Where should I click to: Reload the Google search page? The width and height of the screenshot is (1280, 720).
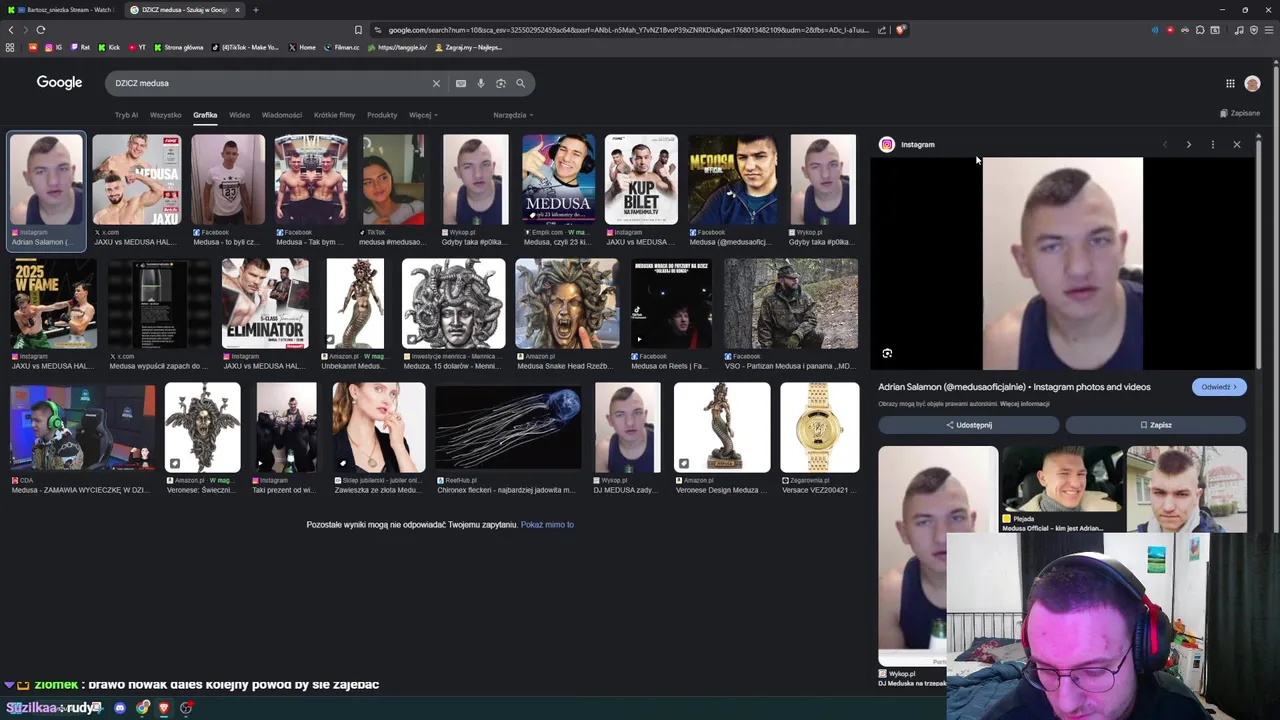41,30
